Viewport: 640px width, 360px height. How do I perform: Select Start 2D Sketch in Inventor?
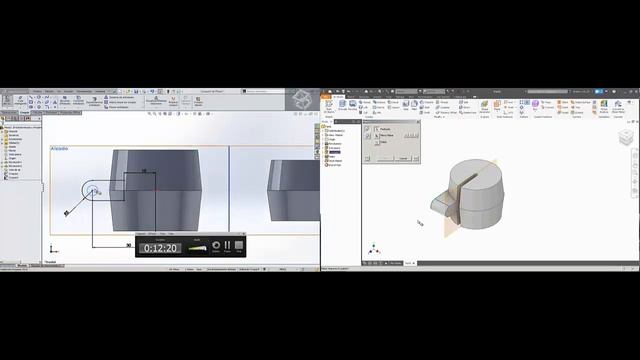[x=329, y=107]
